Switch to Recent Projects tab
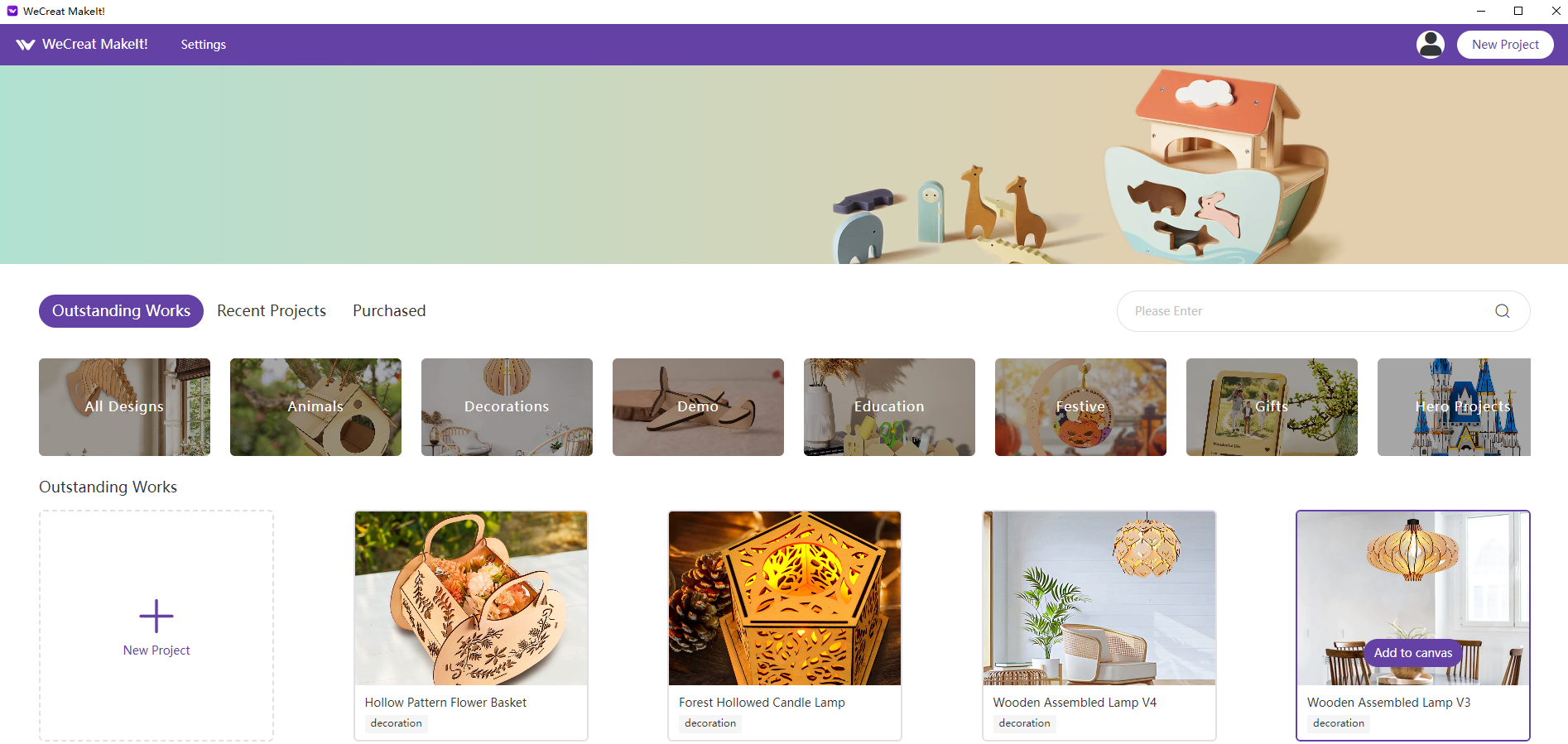 (x=272, y=311)
